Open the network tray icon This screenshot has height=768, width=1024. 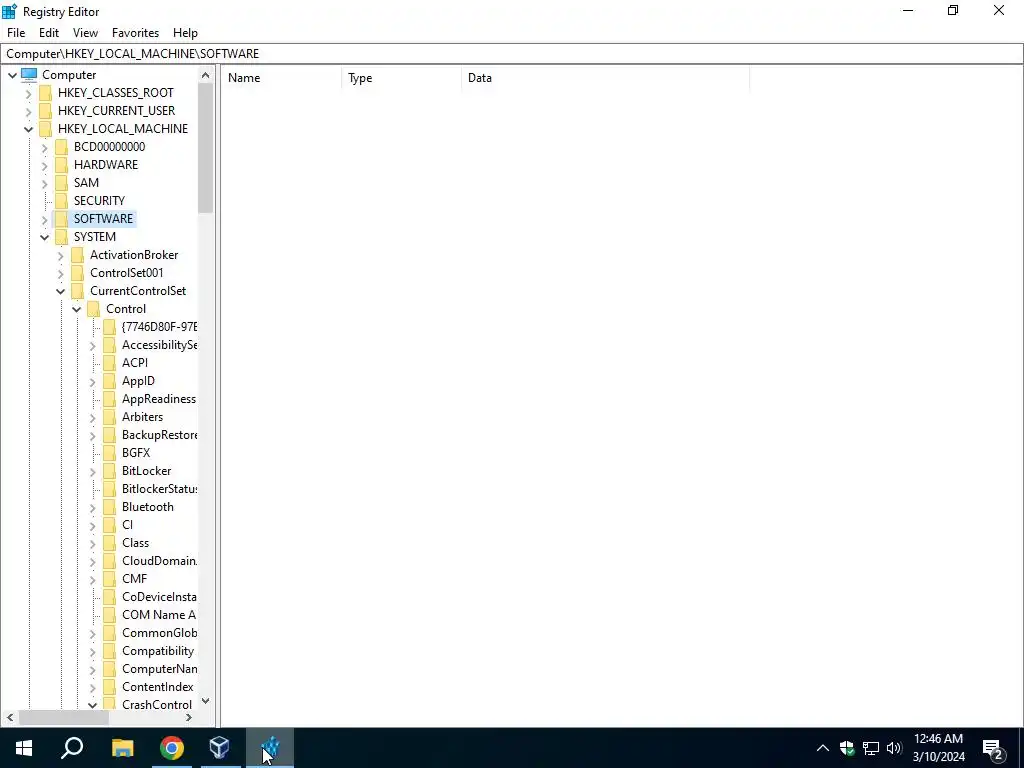(871, 748)
